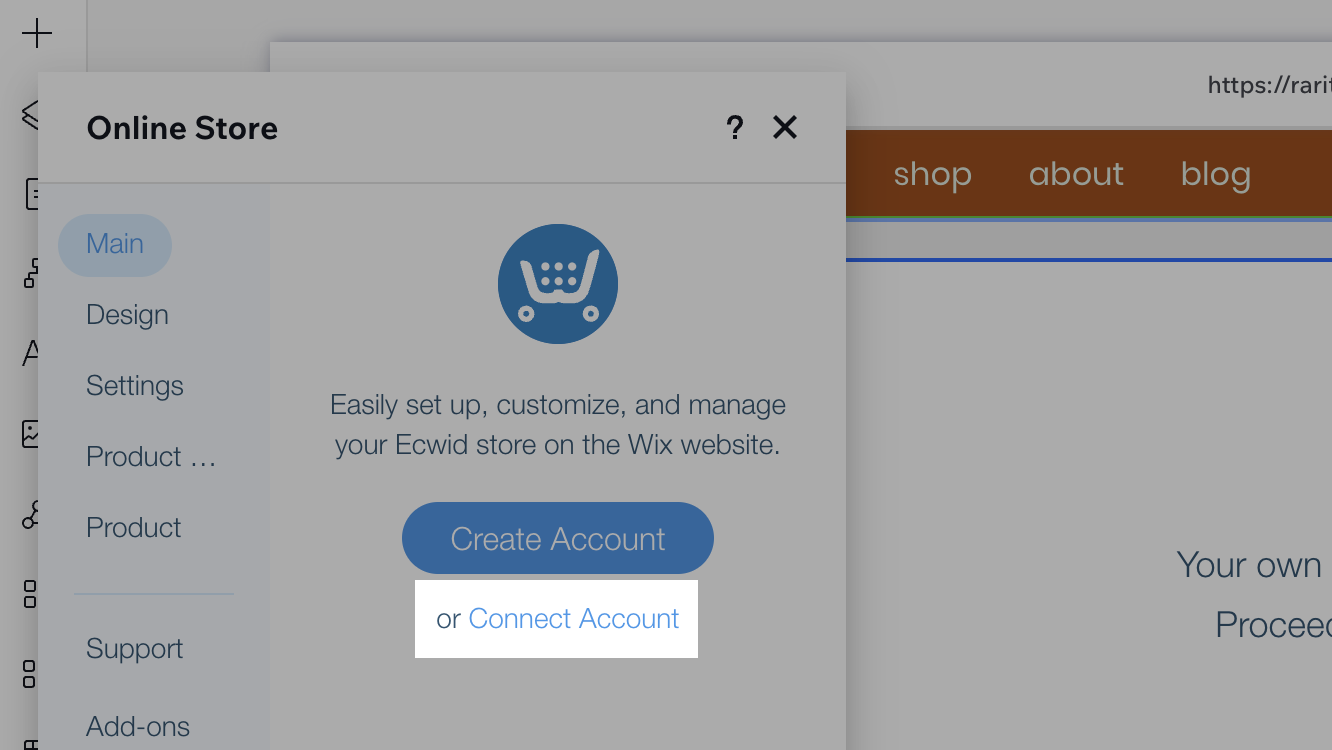Click the site URL starting with https://rari
Image resolution: width=1332 pixels, height=750 pixels.
(x=1268, y=86)
